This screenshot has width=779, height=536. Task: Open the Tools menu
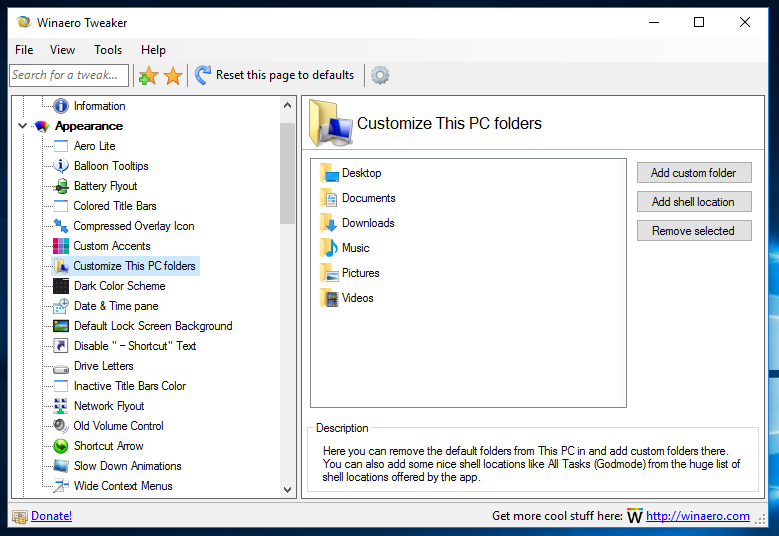pyautogui.click(x=108, y=50)
